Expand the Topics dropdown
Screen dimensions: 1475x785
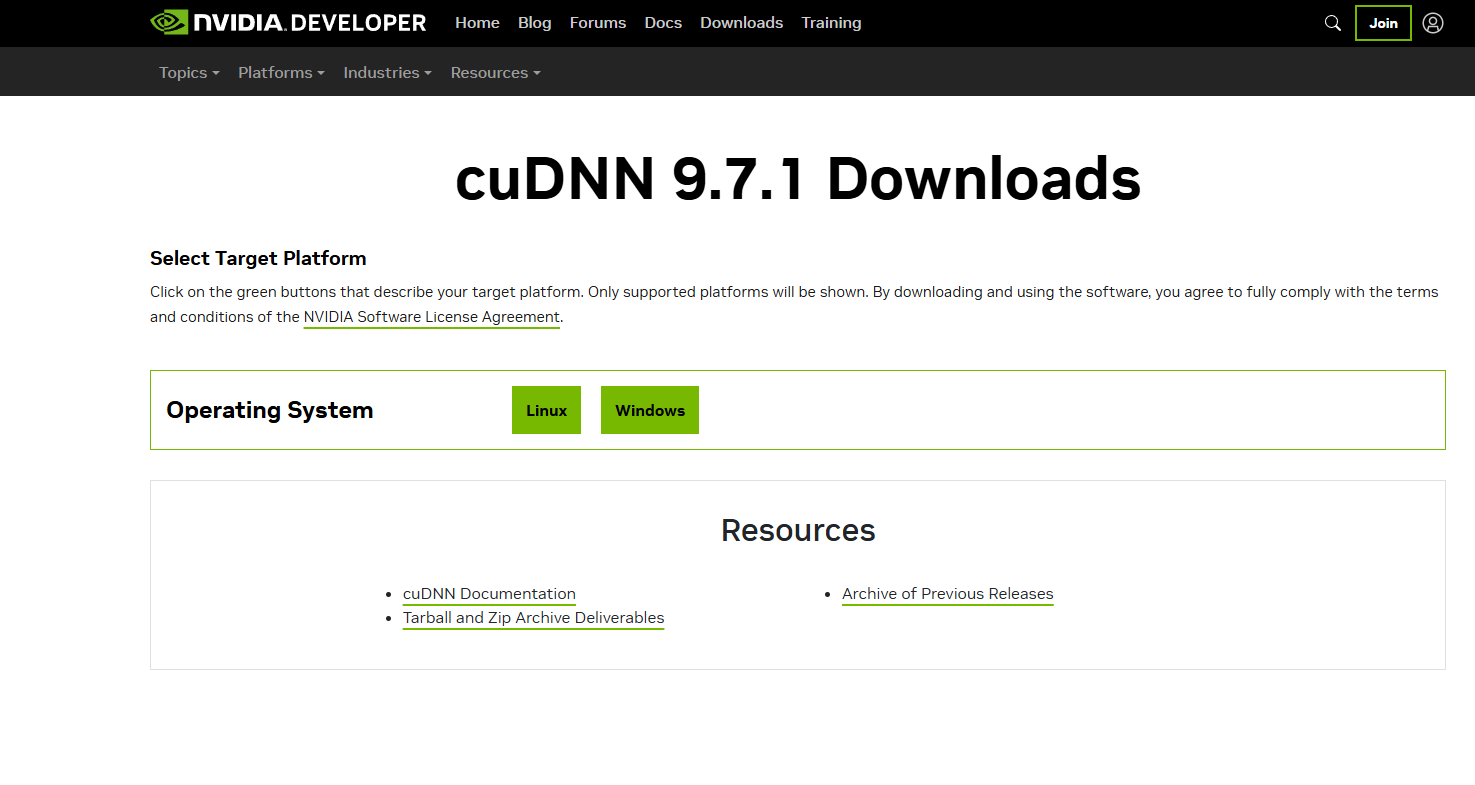[x=188, y=73]
